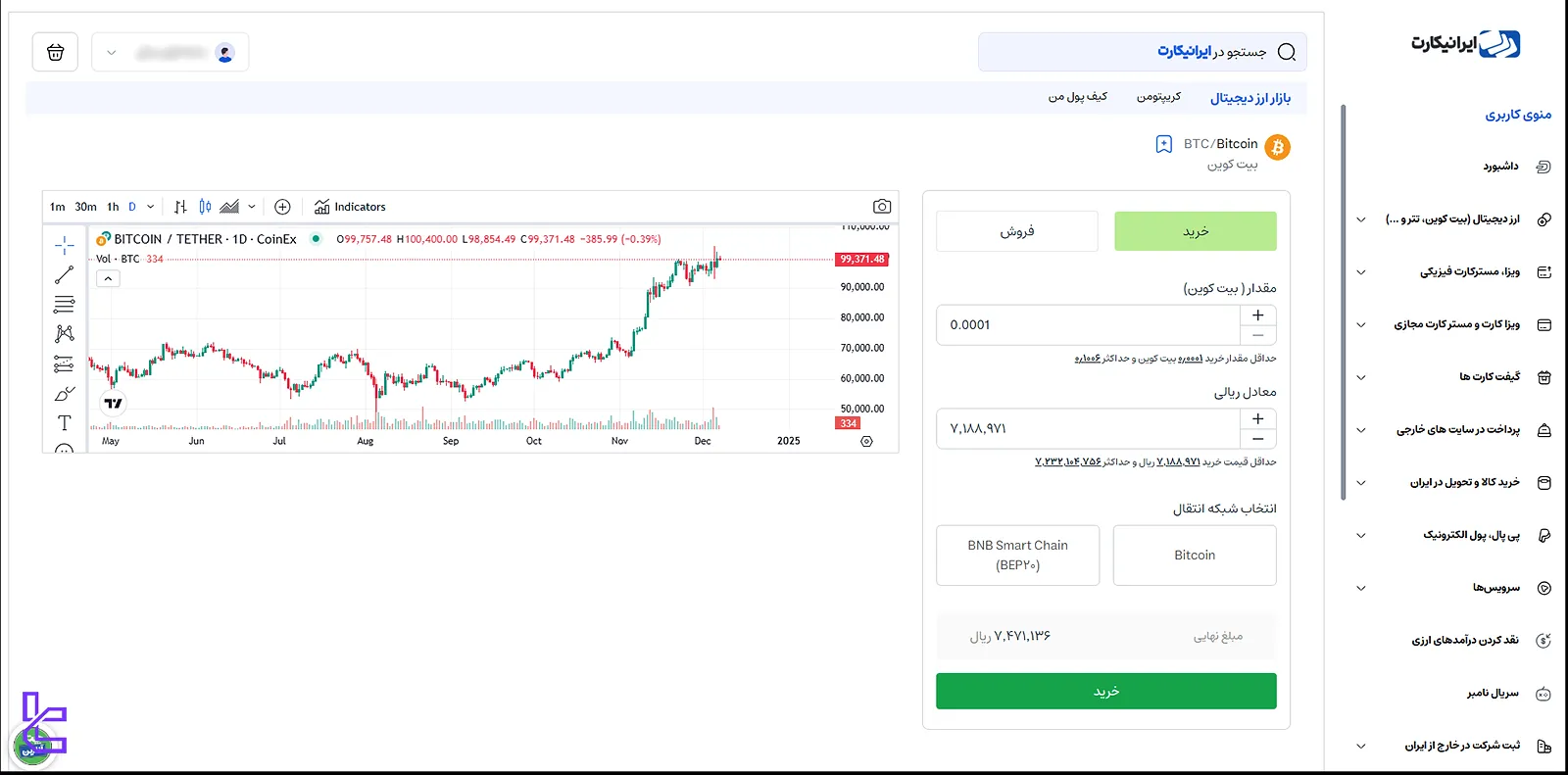Select the text annotation tool
Image resolution: width=1568 pixels, height=775 pixels.
pos(65,423)
